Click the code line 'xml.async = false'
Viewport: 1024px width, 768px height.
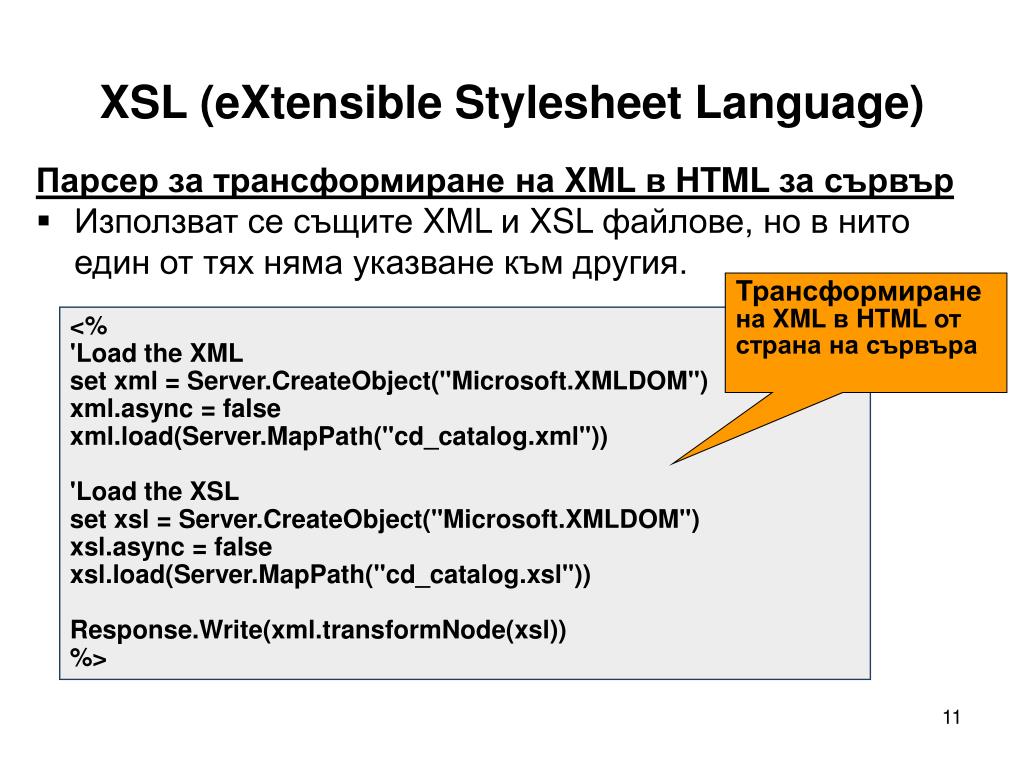point(175,409)
